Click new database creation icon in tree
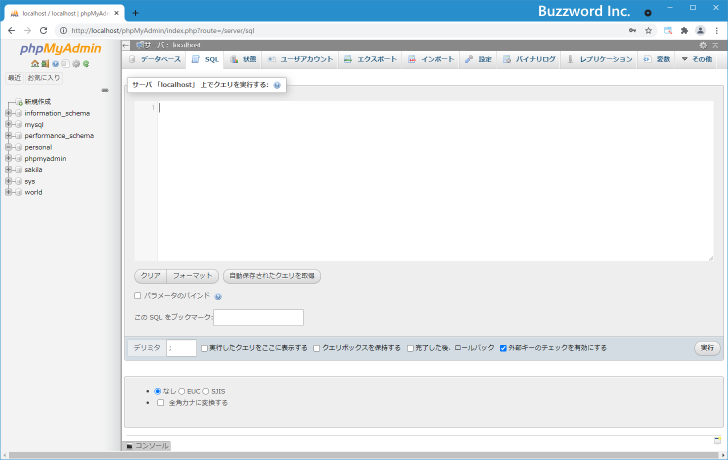 [x=19, y=102]
